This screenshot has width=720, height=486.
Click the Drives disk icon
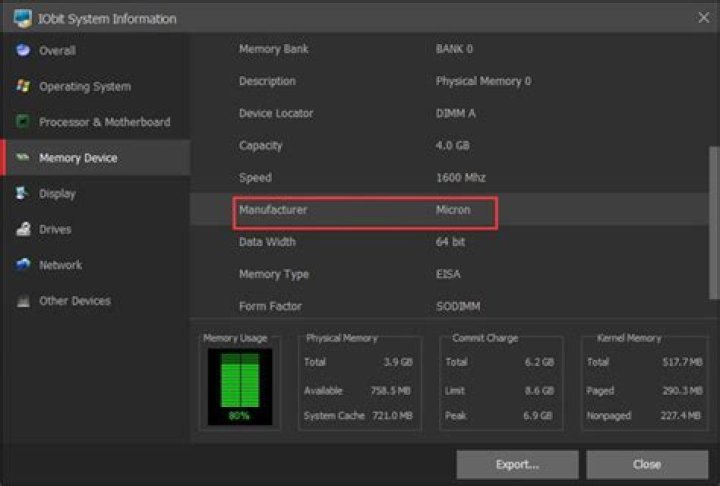coord(23,229)
